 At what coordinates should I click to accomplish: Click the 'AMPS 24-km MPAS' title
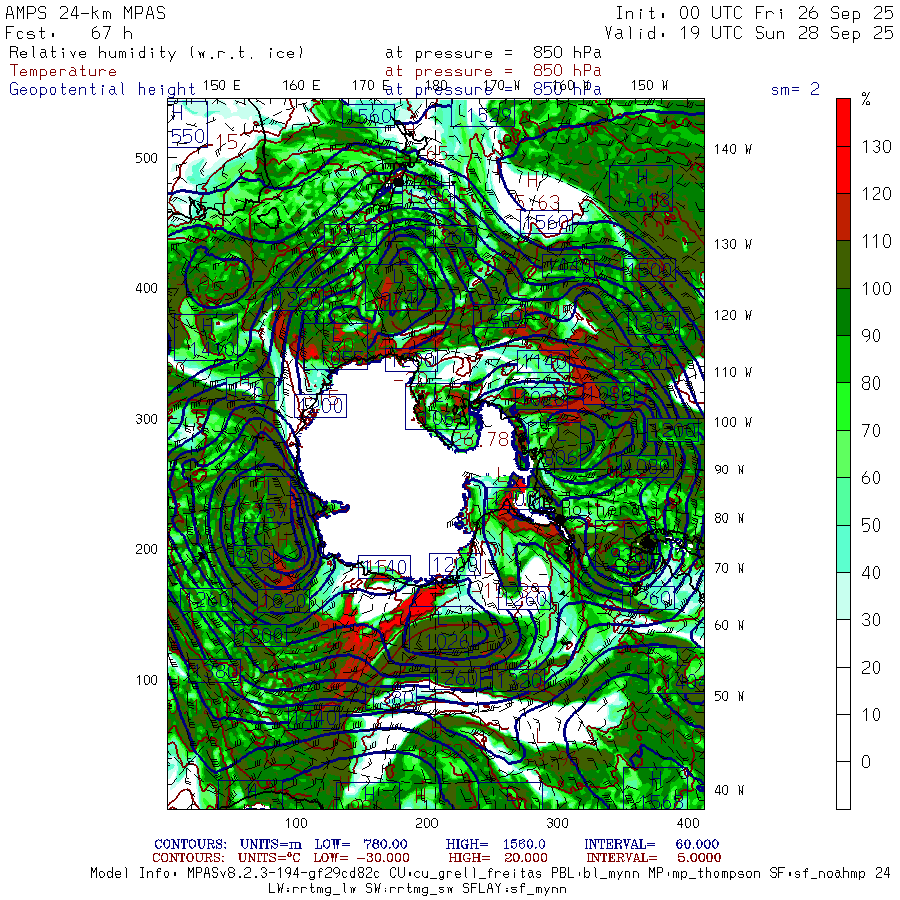pos(86,13)
